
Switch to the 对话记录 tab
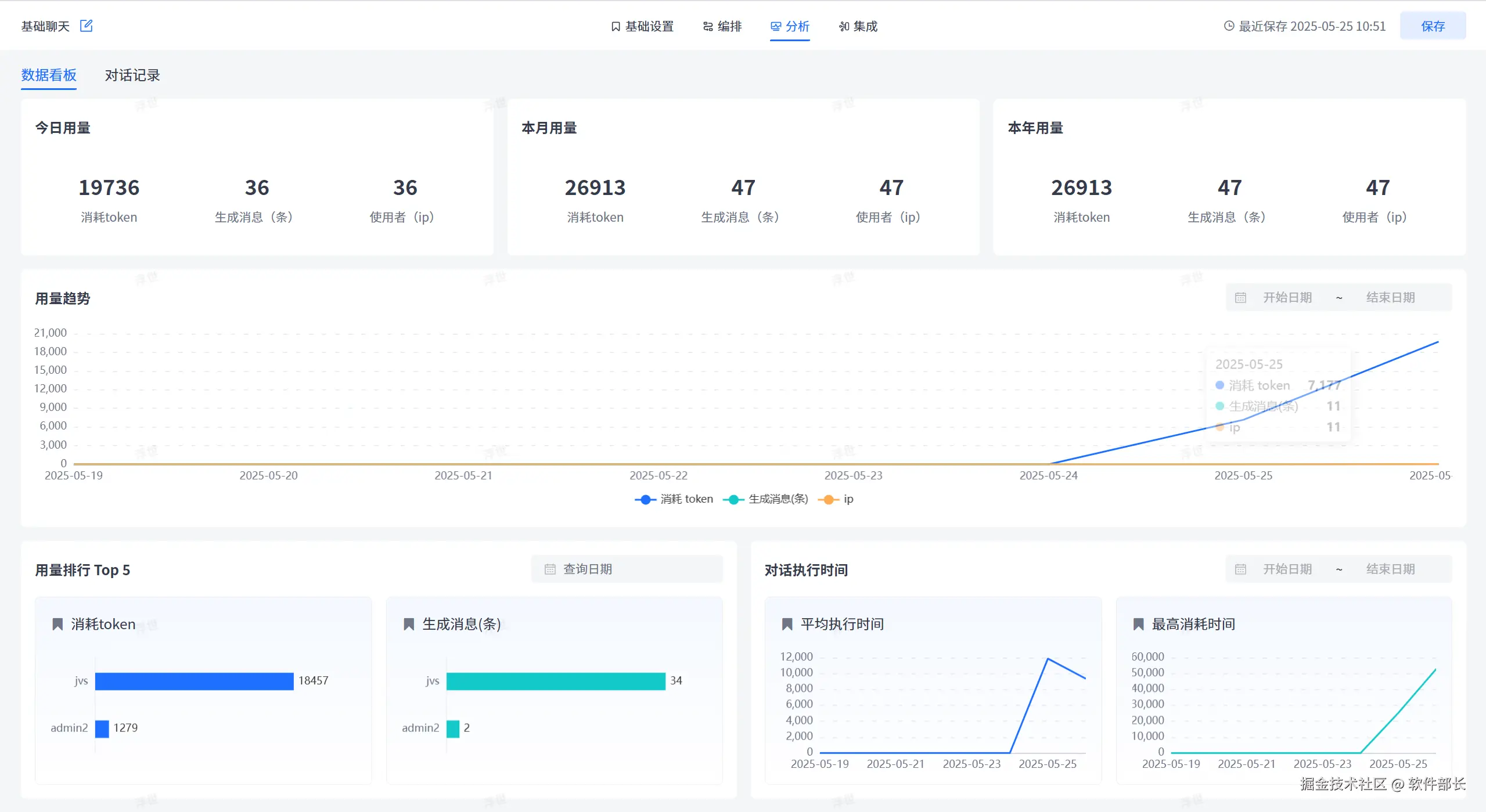(x=132, y=75)
